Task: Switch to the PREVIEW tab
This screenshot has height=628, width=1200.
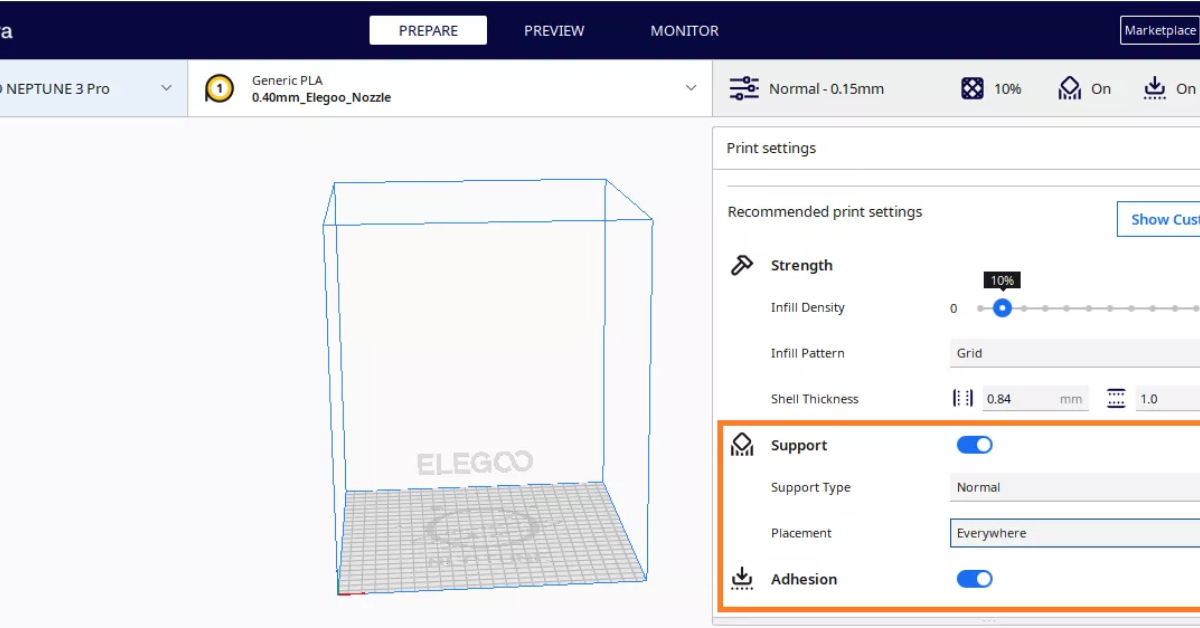Action: click(x=554, y=30)
